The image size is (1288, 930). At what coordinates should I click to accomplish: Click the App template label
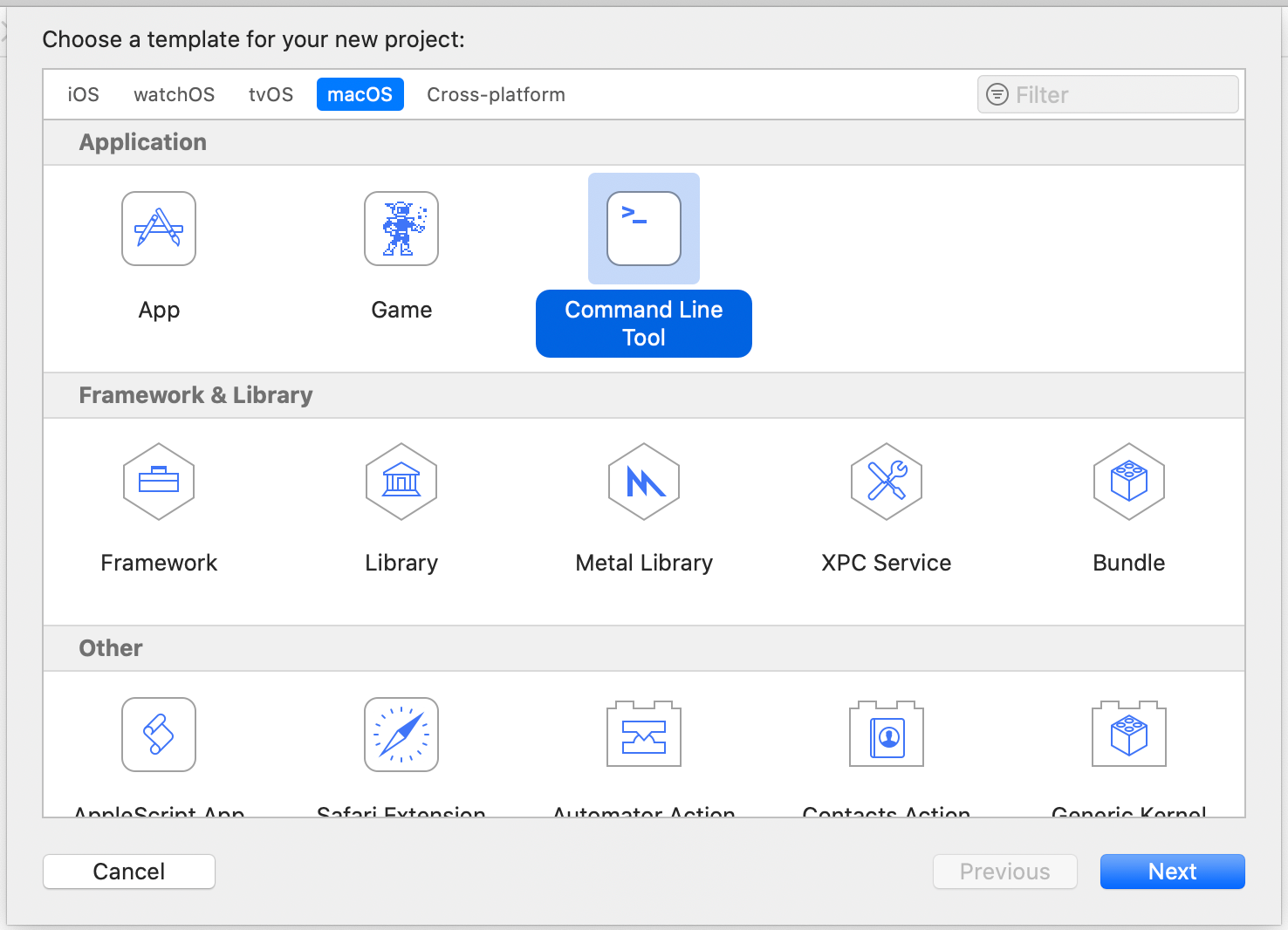point(159,310)
